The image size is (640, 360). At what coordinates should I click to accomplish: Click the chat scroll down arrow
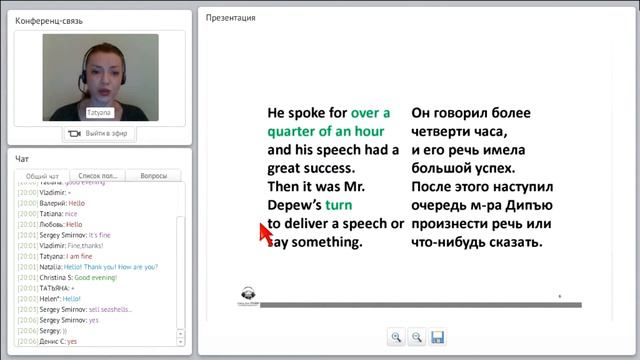point(180,342)
